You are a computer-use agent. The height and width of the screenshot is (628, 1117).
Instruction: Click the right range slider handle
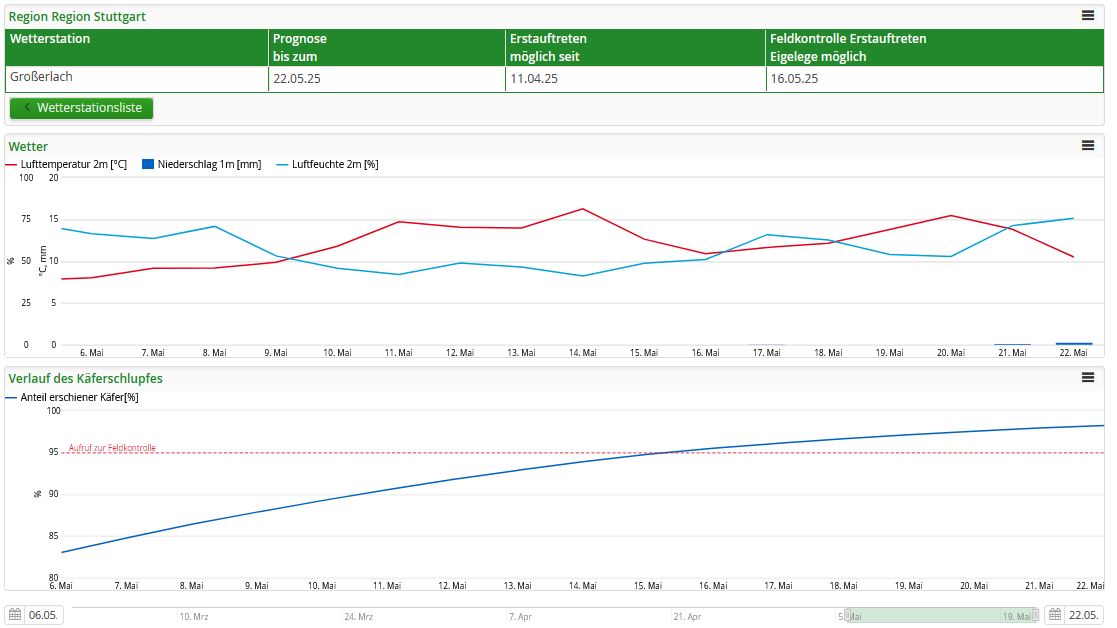[1033, 616]
